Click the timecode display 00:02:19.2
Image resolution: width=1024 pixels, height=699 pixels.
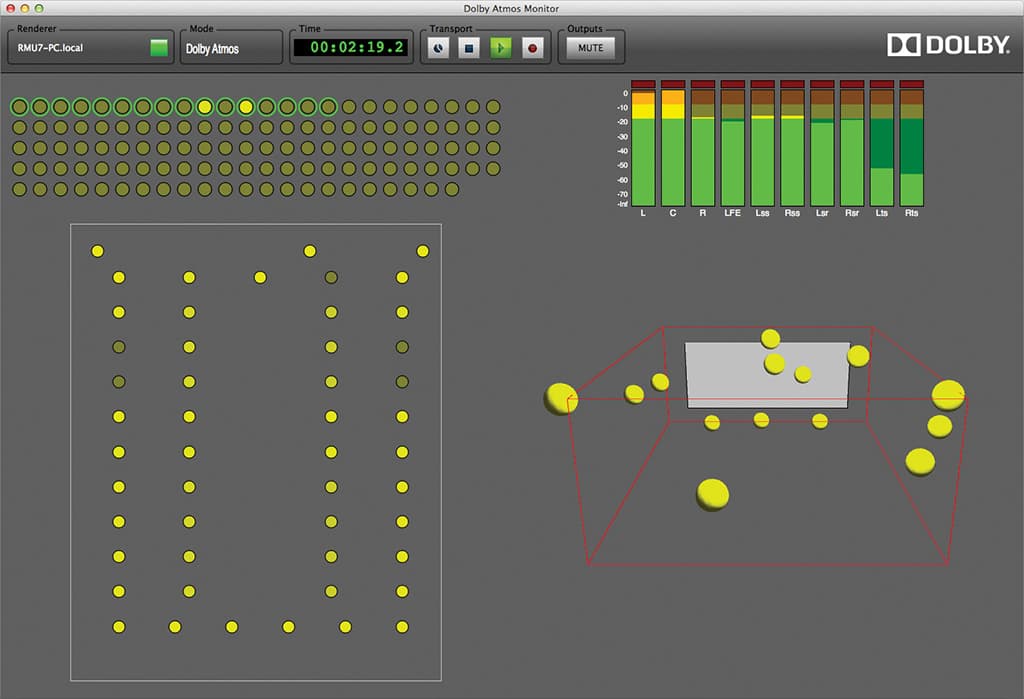(351, 47)
